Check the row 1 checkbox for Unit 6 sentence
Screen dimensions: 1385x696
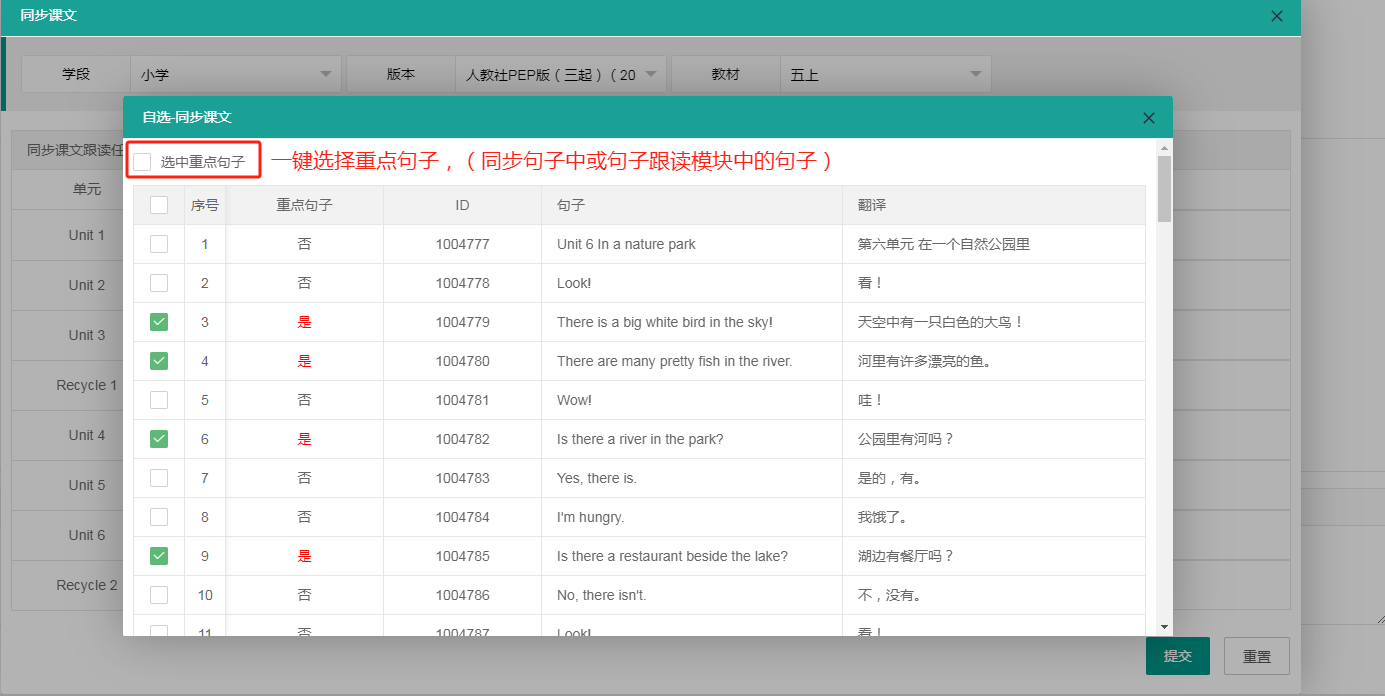point(159,244)
